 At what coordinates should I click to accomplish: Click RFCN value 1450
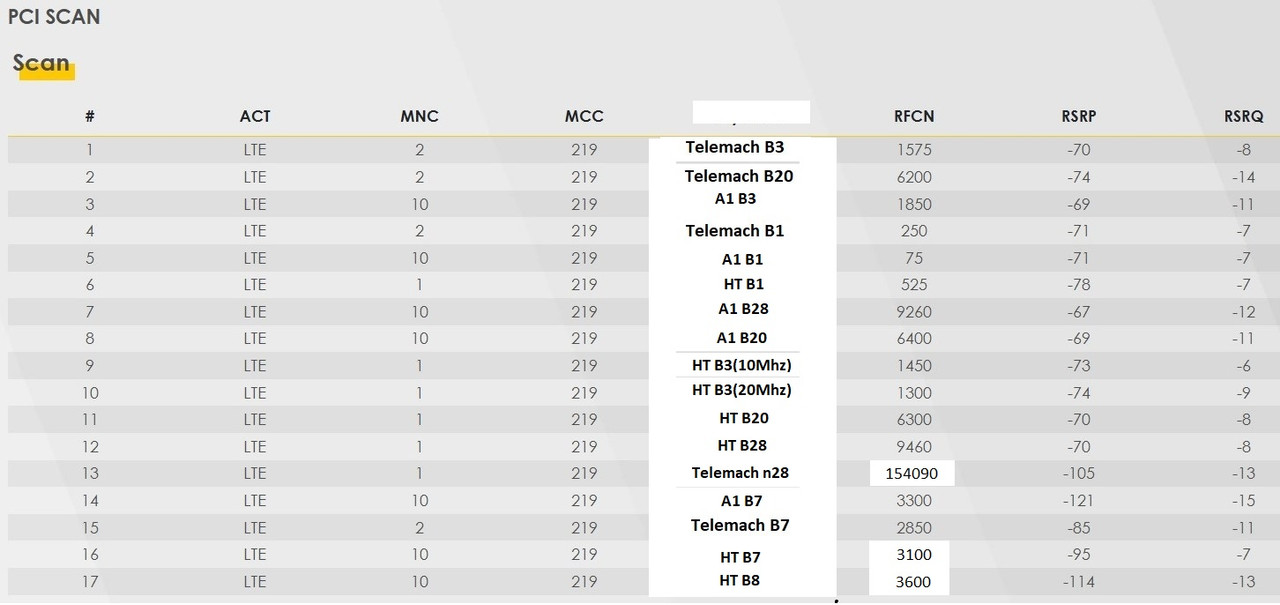tap(914, 366)
